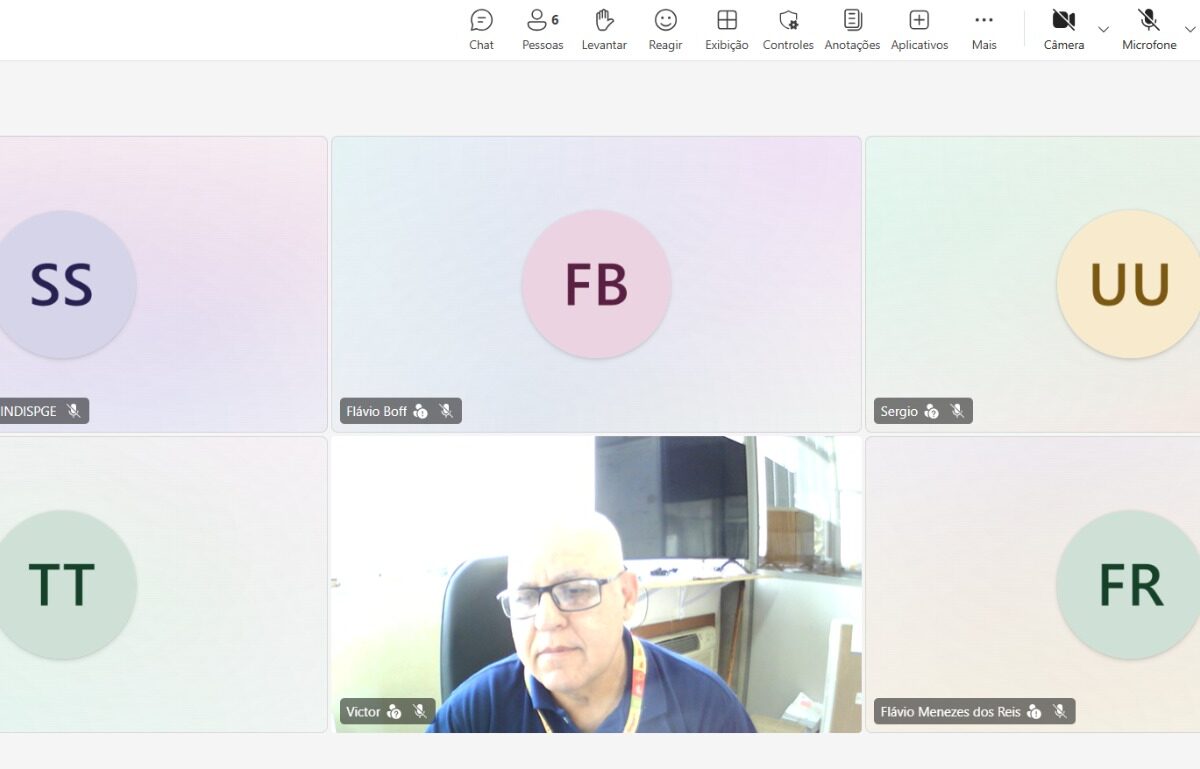Click the Sergio name label

pos(899,411)
